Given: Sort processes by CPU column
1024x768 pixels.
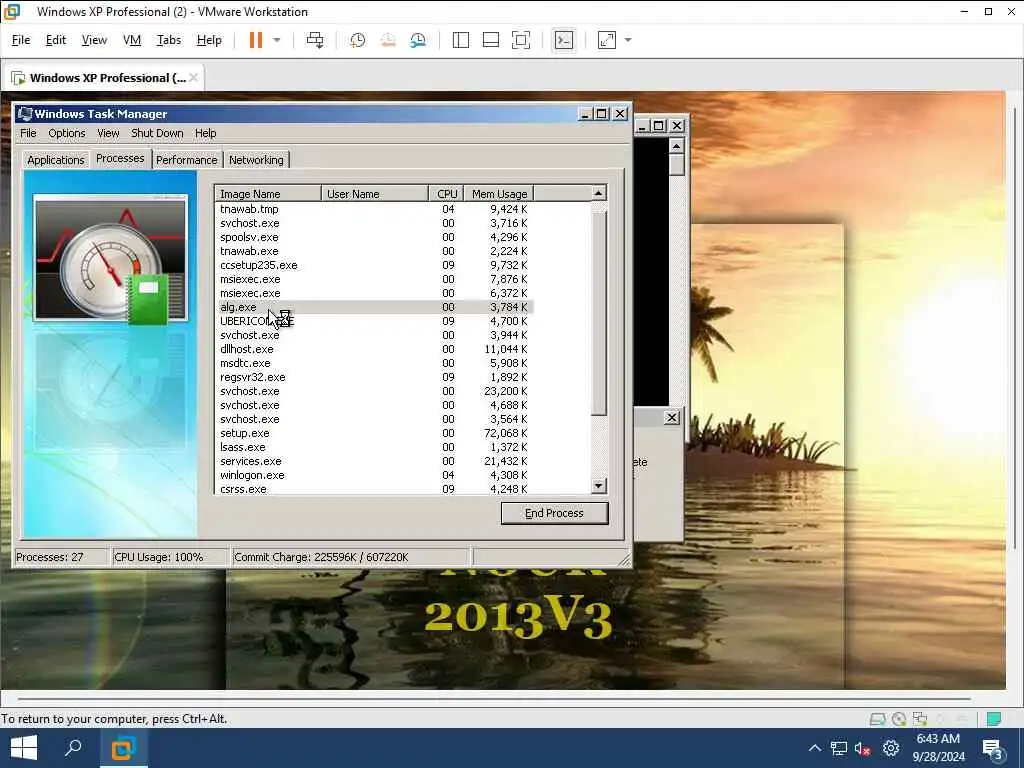Looking at the screenshot, I should [x=446, y=194].
